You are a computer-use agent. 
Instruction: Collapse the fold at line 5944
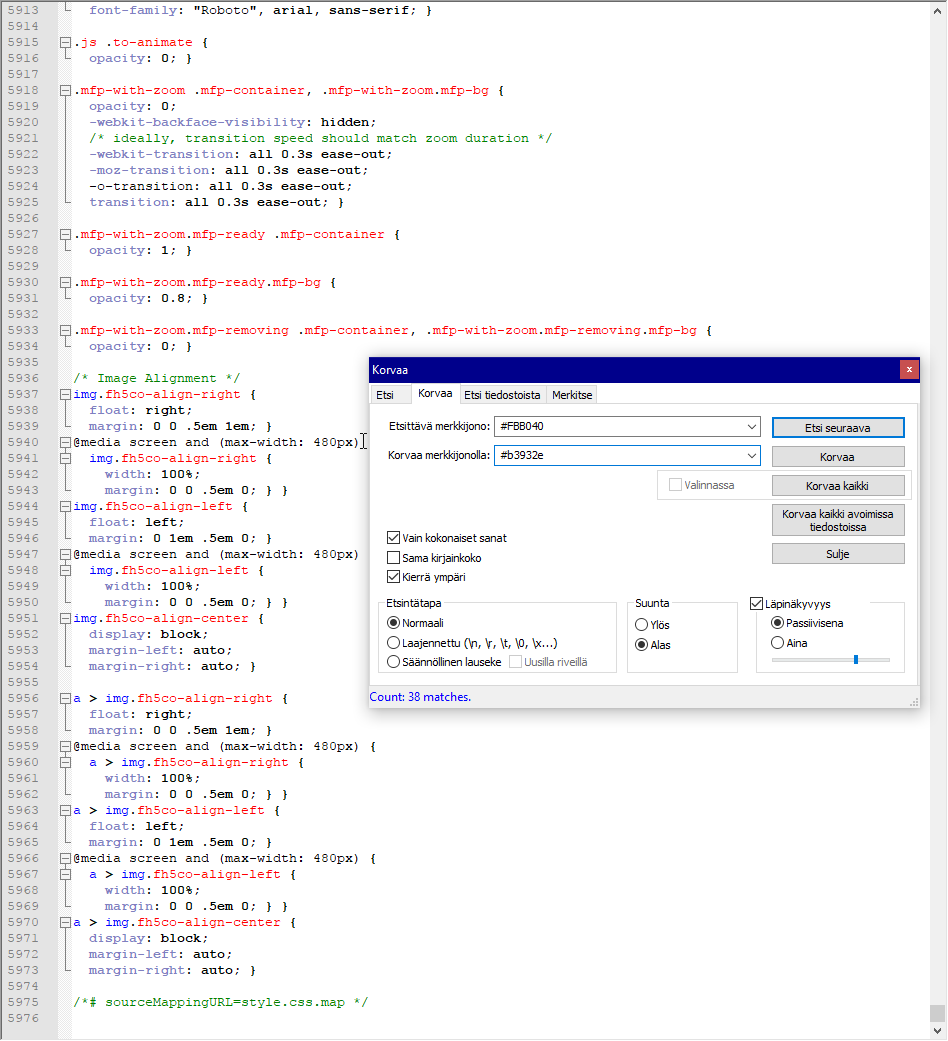[x=65, y=507]
